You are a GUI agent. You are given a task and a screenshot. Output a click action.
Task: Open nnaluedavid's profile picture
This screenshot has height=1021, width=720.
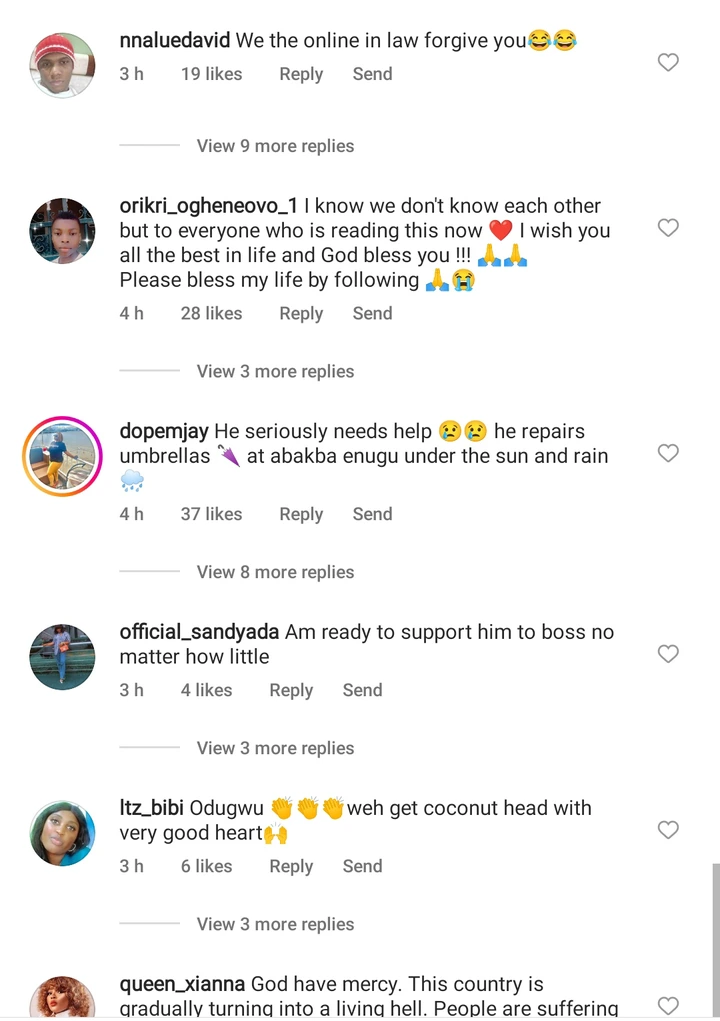pyautogui.click(x=63, y=65)
